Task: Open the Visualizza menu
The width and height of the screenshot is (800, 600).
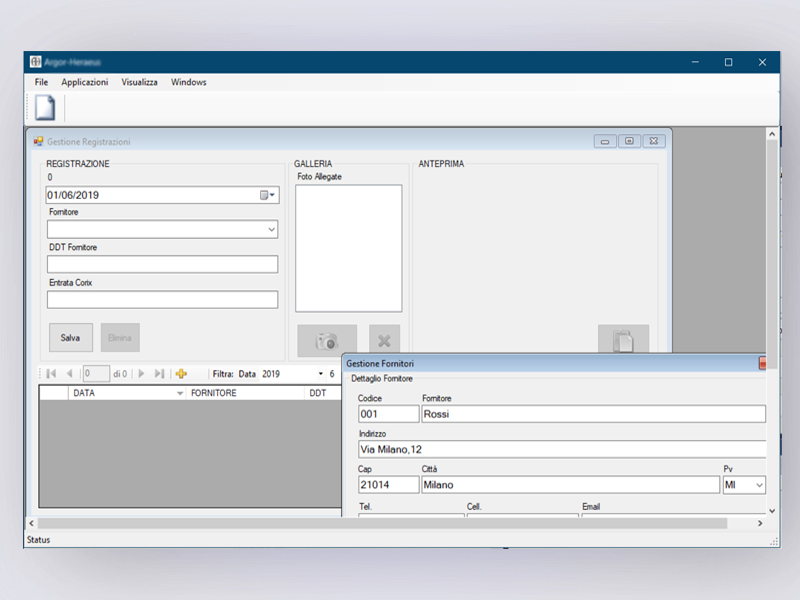Action: tap(139, 82)
